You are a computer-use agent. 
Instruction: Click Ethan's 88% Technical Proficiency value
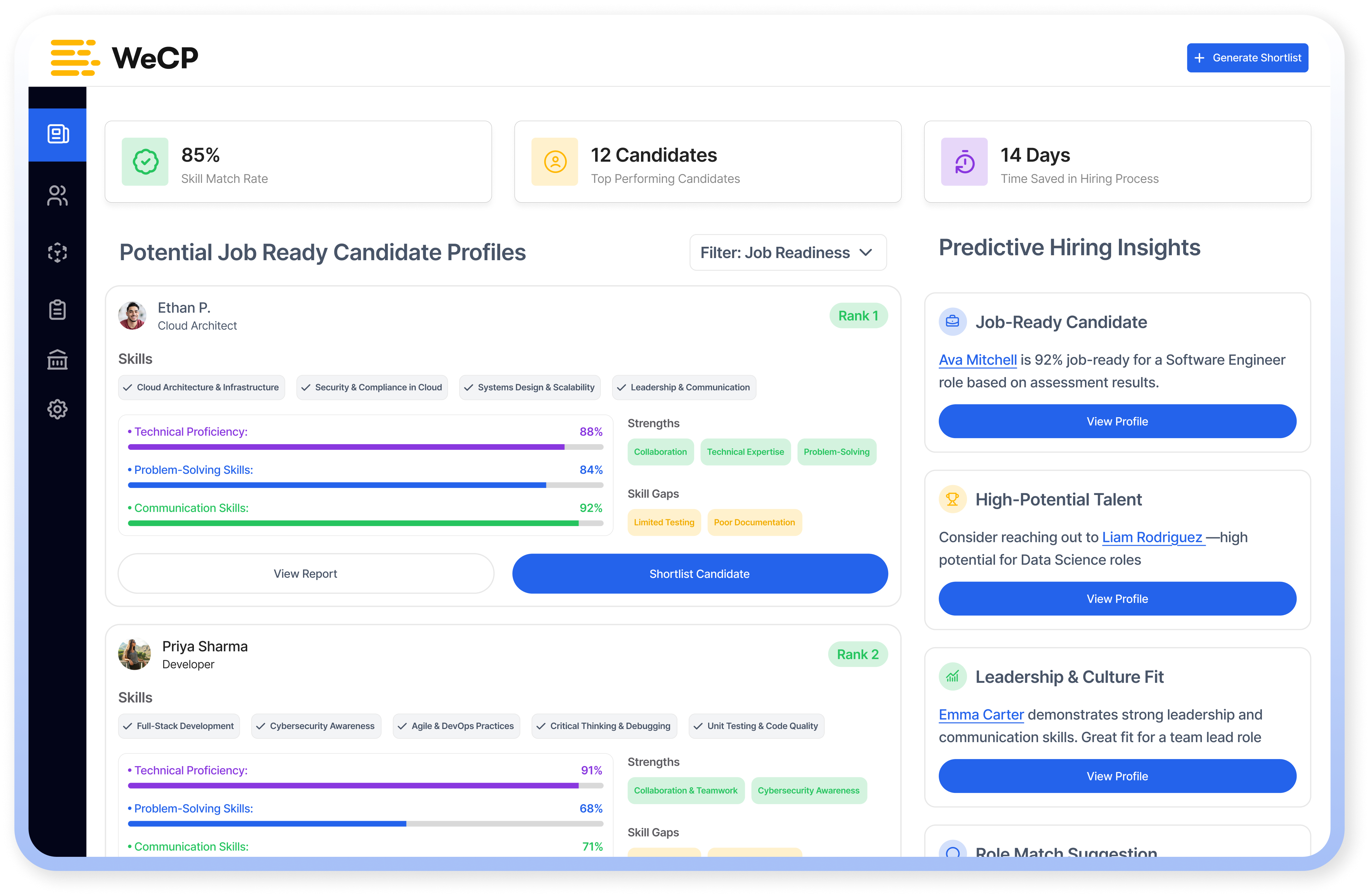(x=591, y=432)
